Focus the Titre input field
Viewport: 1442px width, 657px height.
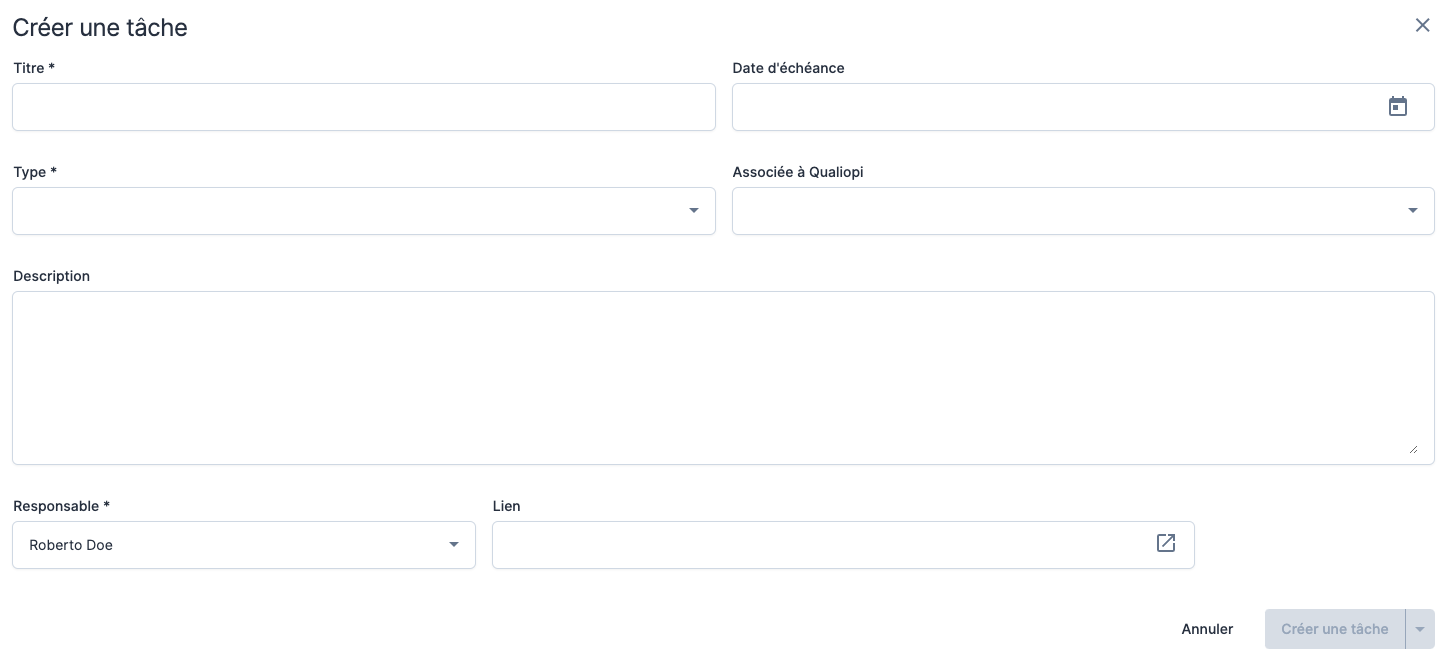click(x=363, y=107)
